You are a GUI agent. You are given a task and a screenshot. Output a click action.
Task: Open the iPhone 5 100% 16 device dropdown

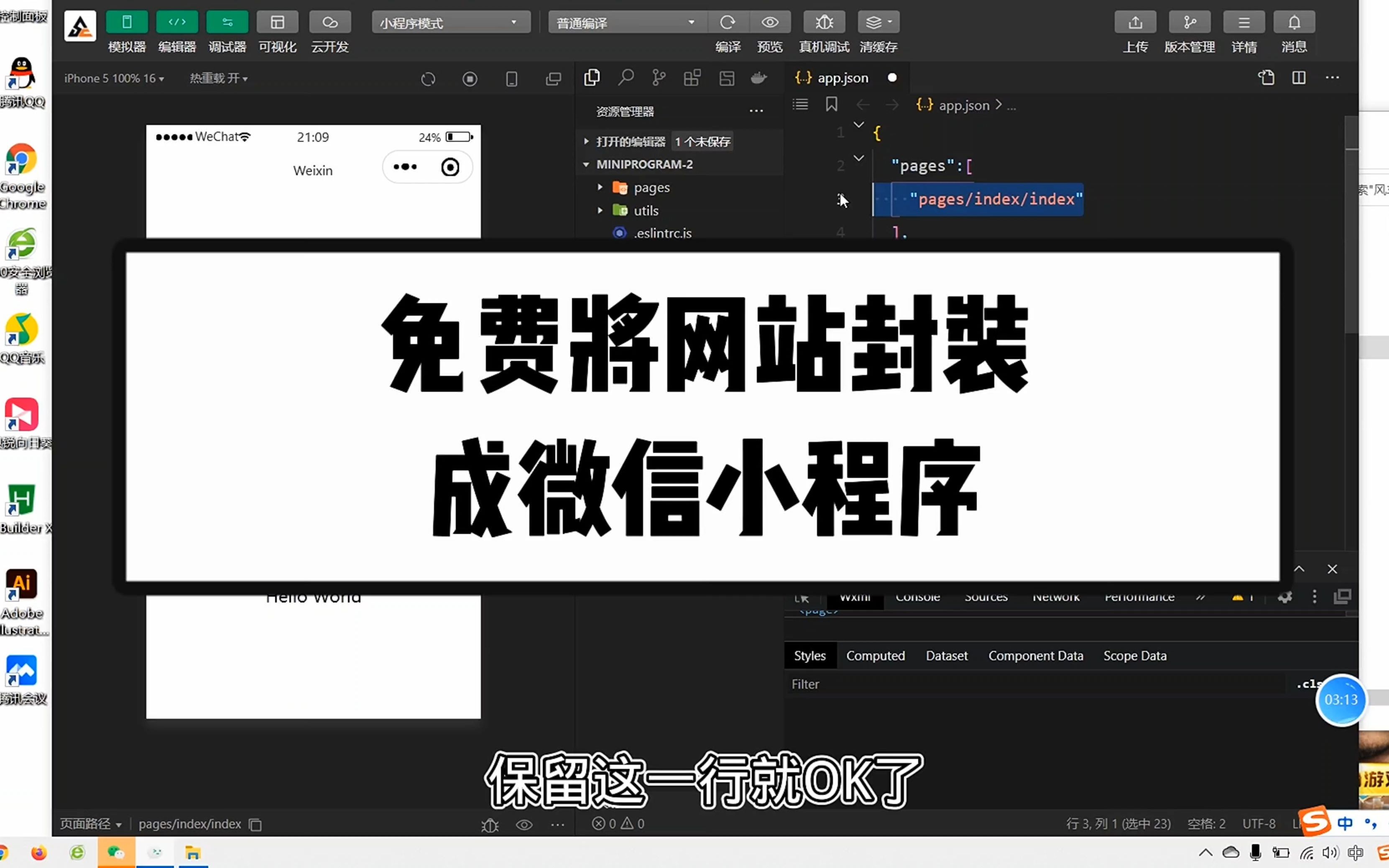tap(114, 78)
